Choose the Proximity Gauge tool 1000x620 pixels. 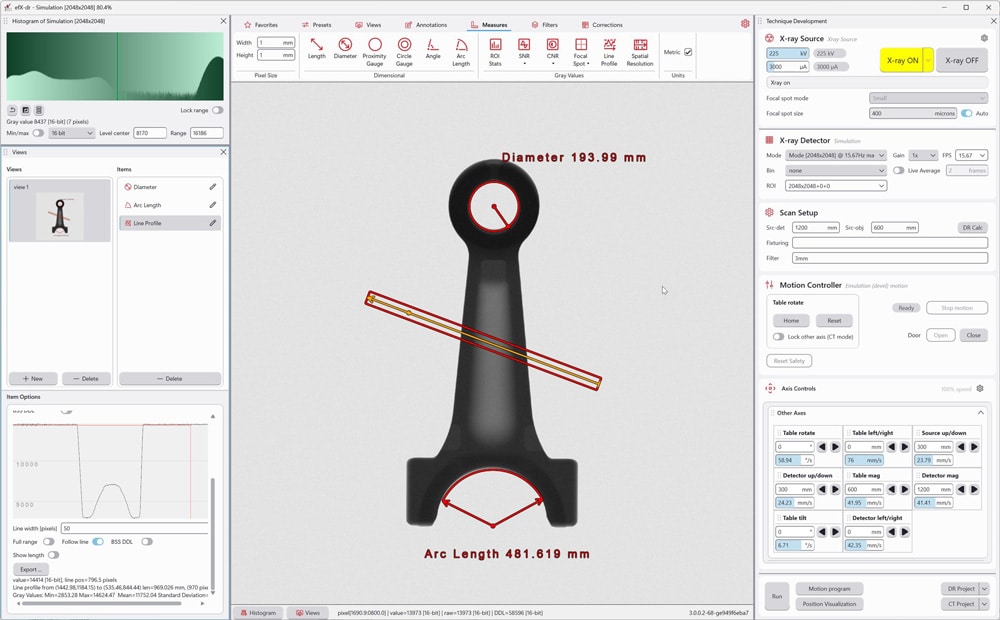coord(374,49)
